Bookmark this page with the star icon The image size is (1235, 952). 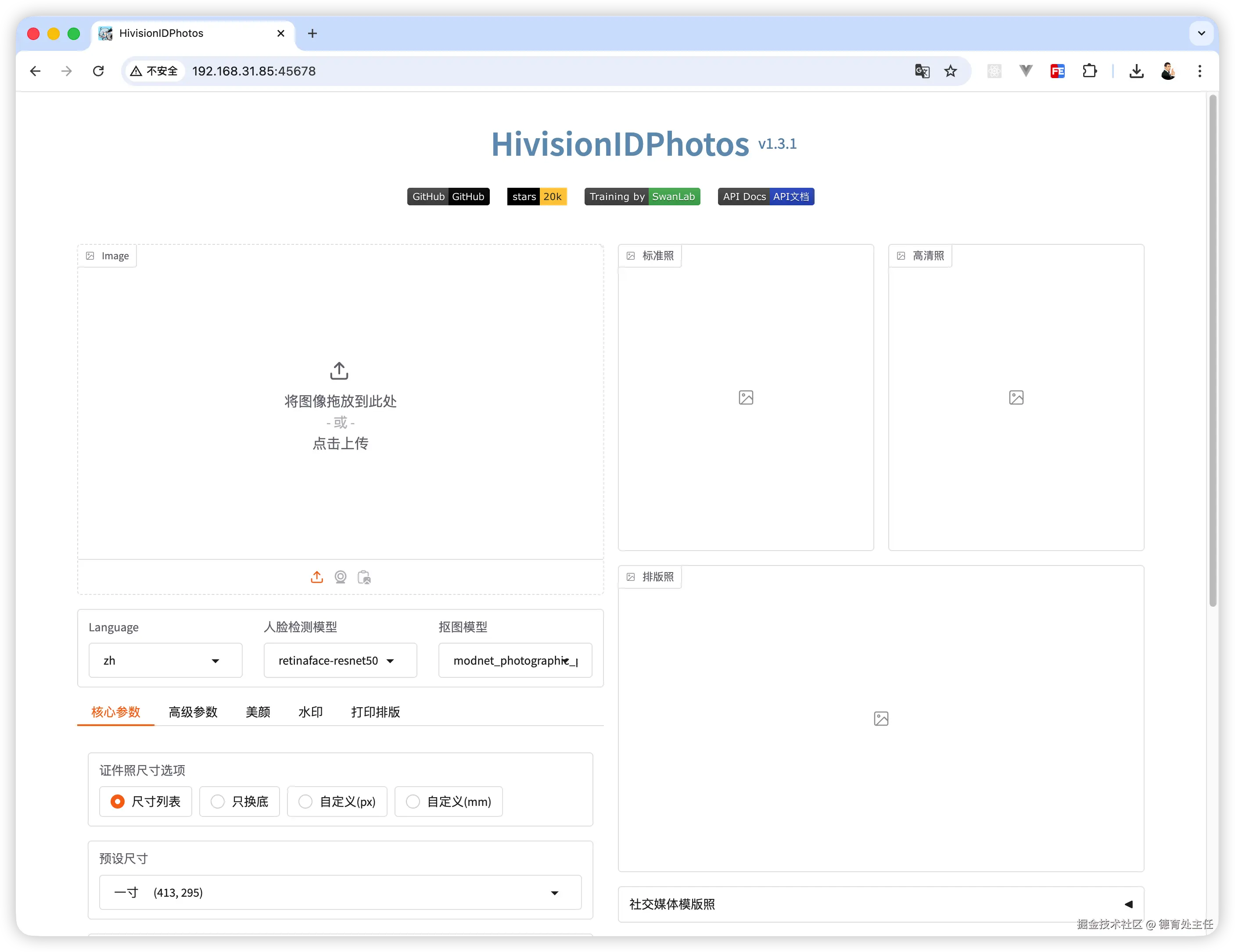pyautogui.click(x=951, y=71)
